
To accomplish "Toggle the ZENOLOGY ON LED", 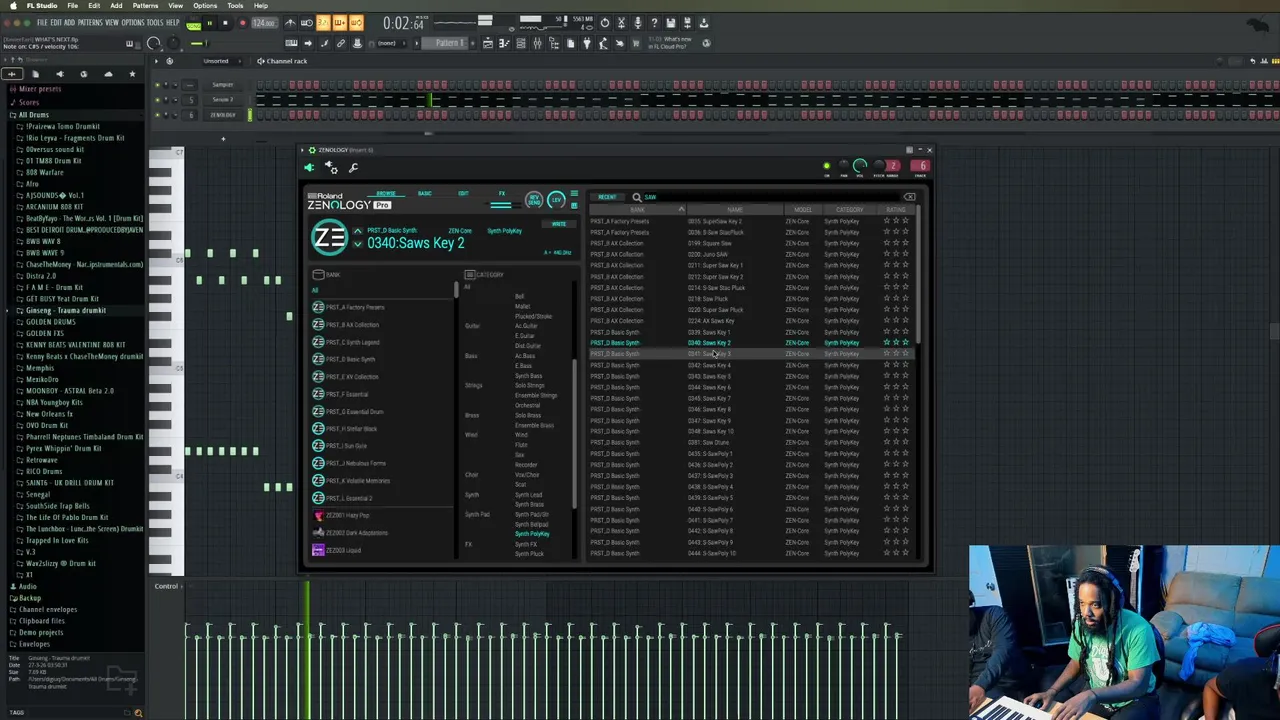I will [x=826, y=166].
